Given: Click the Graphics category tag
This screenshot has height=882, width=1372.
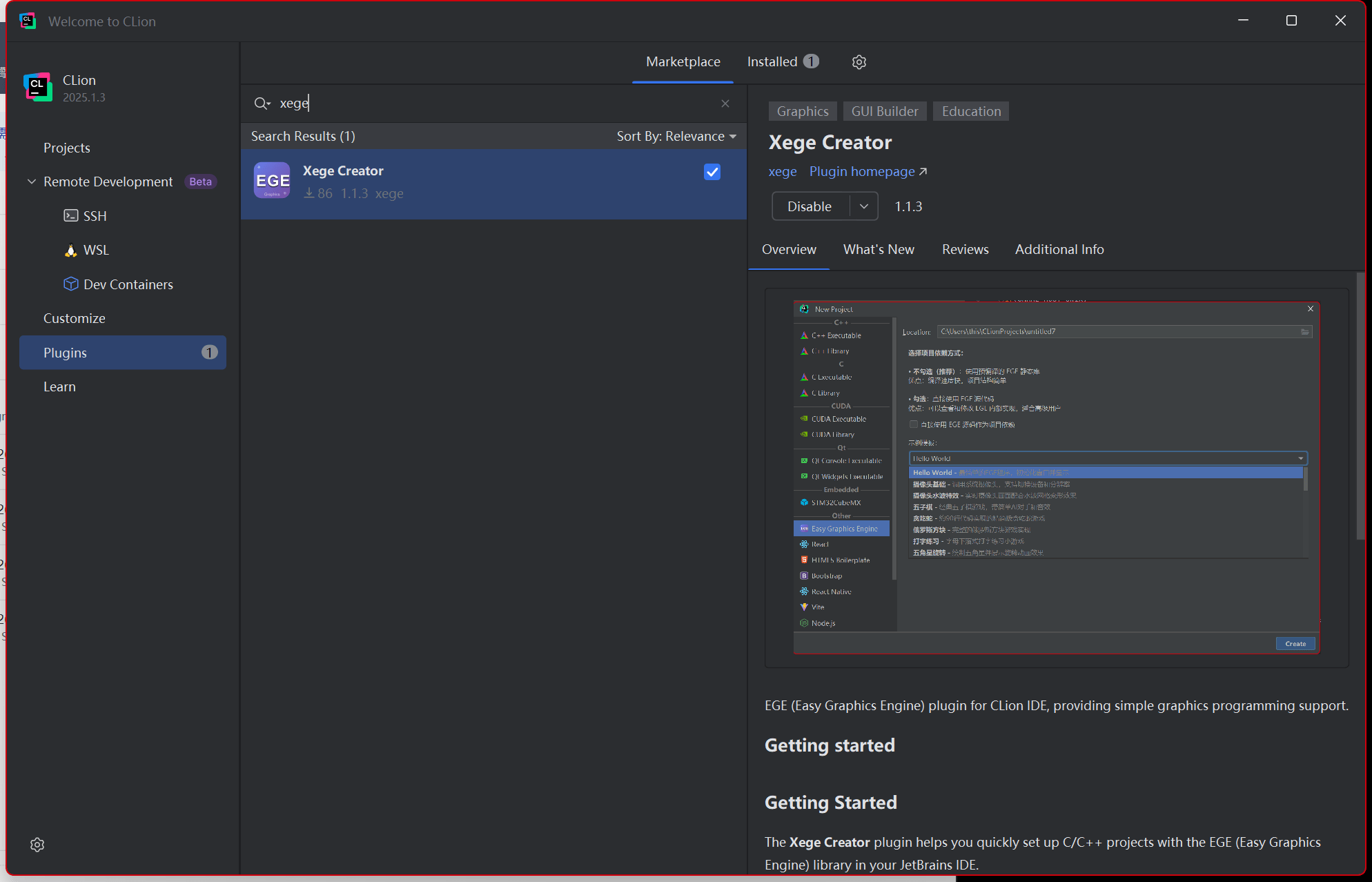Looking at the screenshot, I should tap(802, 112).
